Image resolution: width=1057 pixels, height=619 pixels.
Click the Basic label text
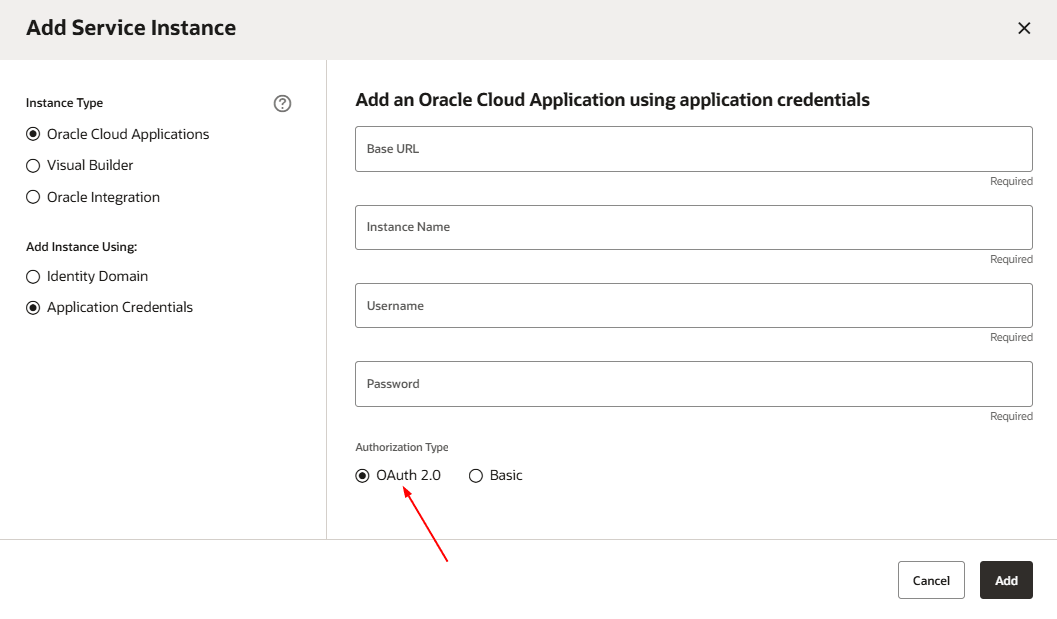505,475
